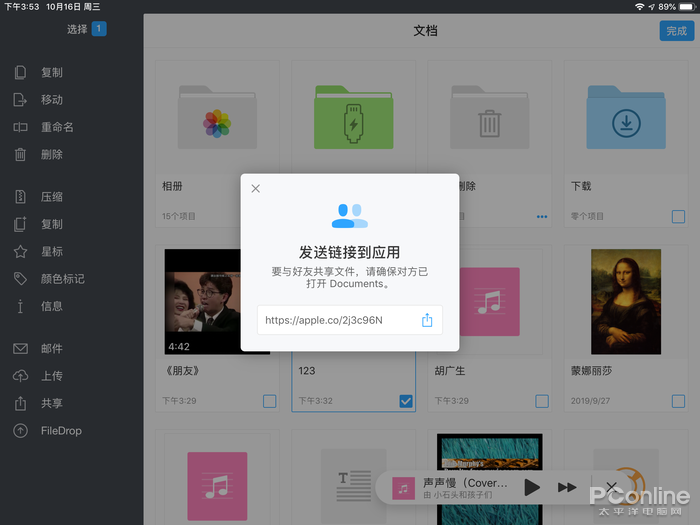This screenshot has height=525, width=700.
Task: Open the trash bin folder
Action: tap(490, 117)
